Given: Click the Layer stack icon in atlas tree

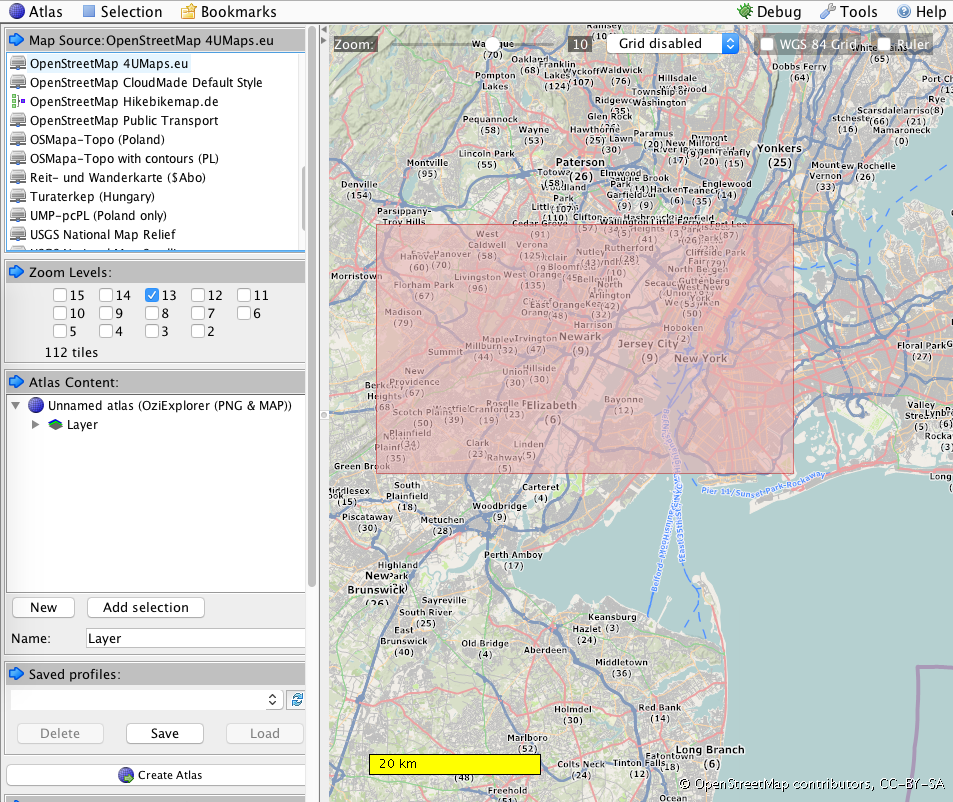Looking at the screenshot, I should point(55,424).
